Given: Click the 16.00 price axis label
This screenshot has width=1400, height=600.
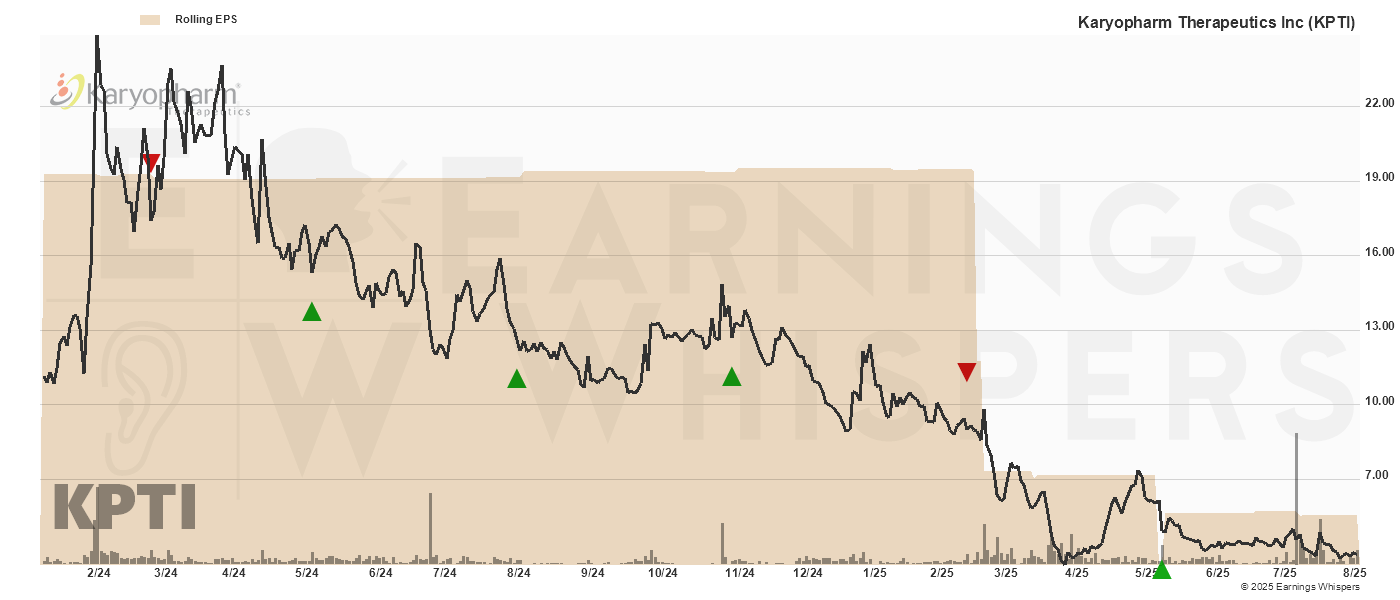Looking at the screenshot, I should coord(1379,252).
